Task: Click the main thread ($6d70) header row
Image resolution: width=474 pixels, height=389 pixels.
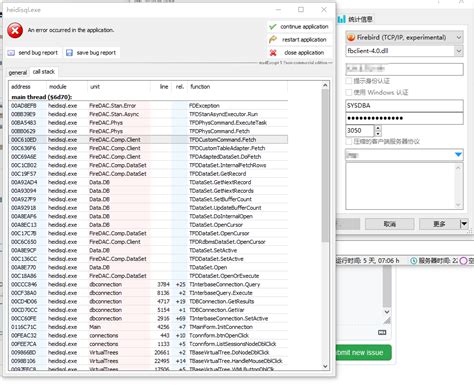Action: [x=149, y=97]
